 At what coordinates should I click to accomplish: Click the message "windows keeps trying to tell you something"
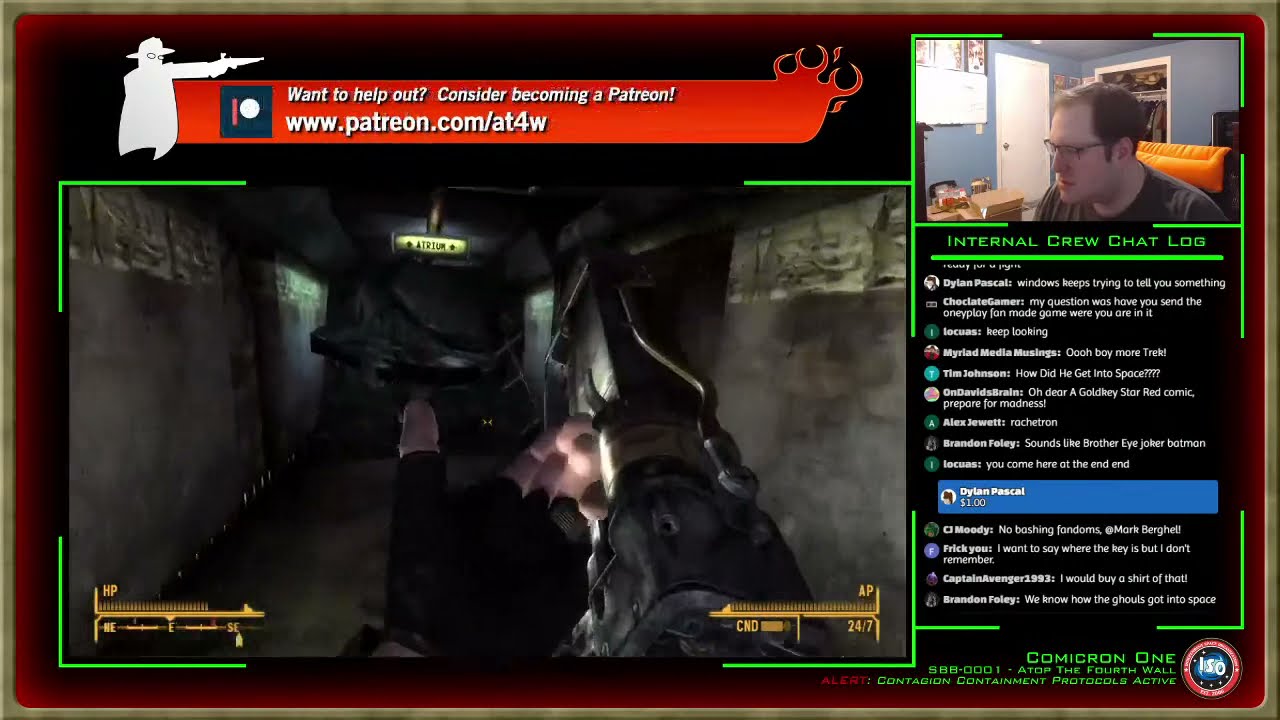[x=1121, y=283]
